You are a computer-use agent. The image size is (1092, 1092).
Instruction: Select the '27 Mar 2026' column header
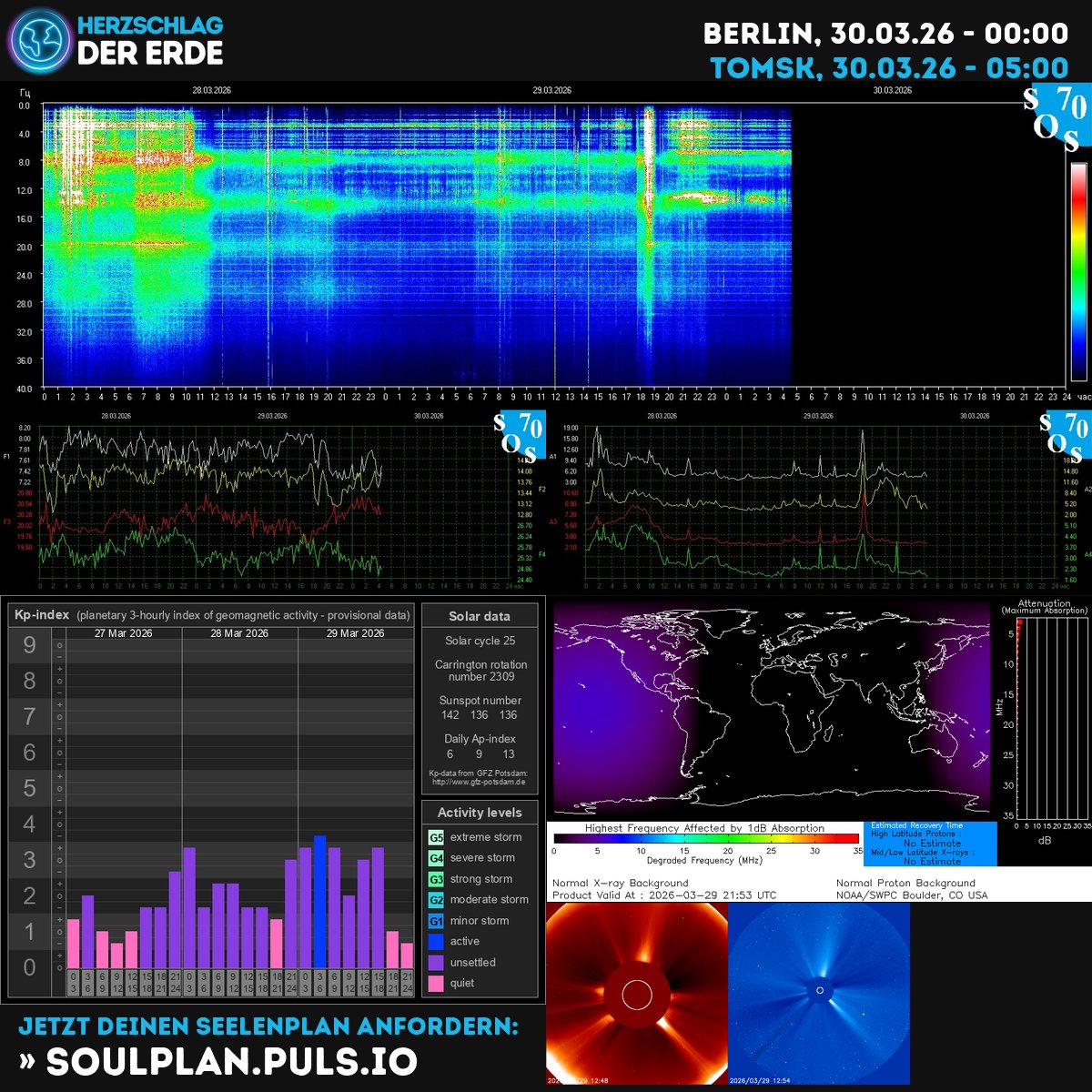(124, 633)
